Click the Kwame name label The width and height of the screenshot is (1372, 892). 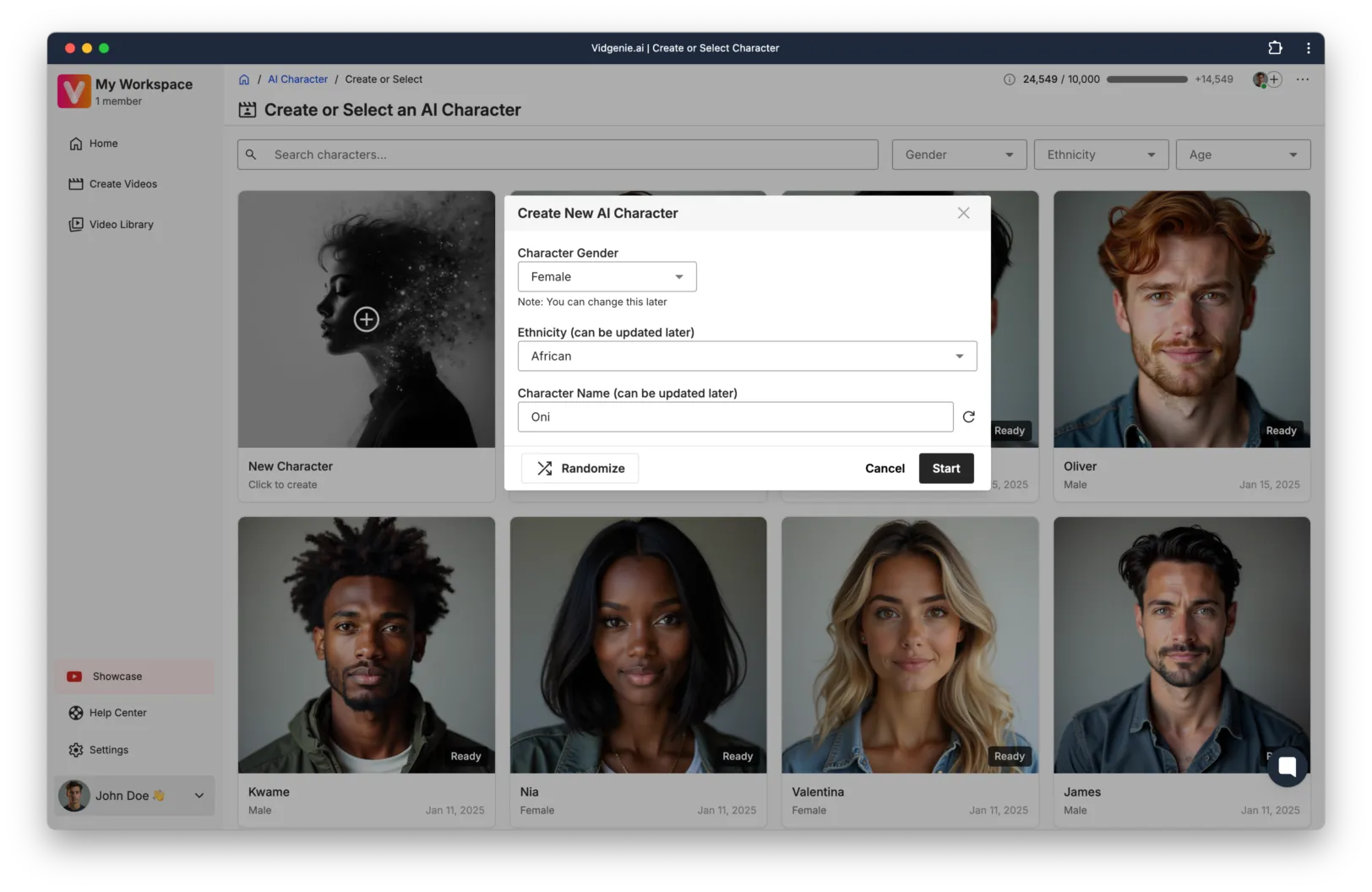269,792
